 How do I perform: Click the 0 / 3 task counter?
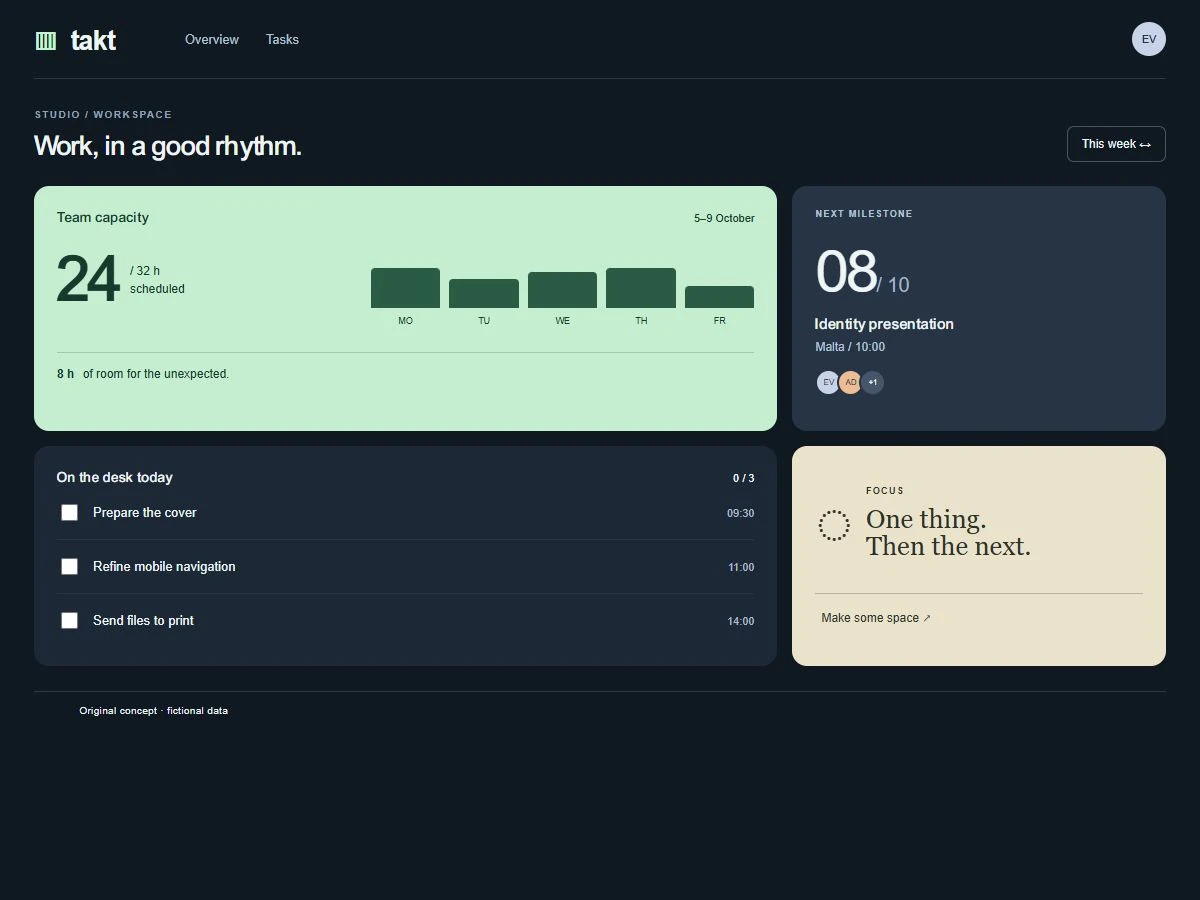point(744,478)
